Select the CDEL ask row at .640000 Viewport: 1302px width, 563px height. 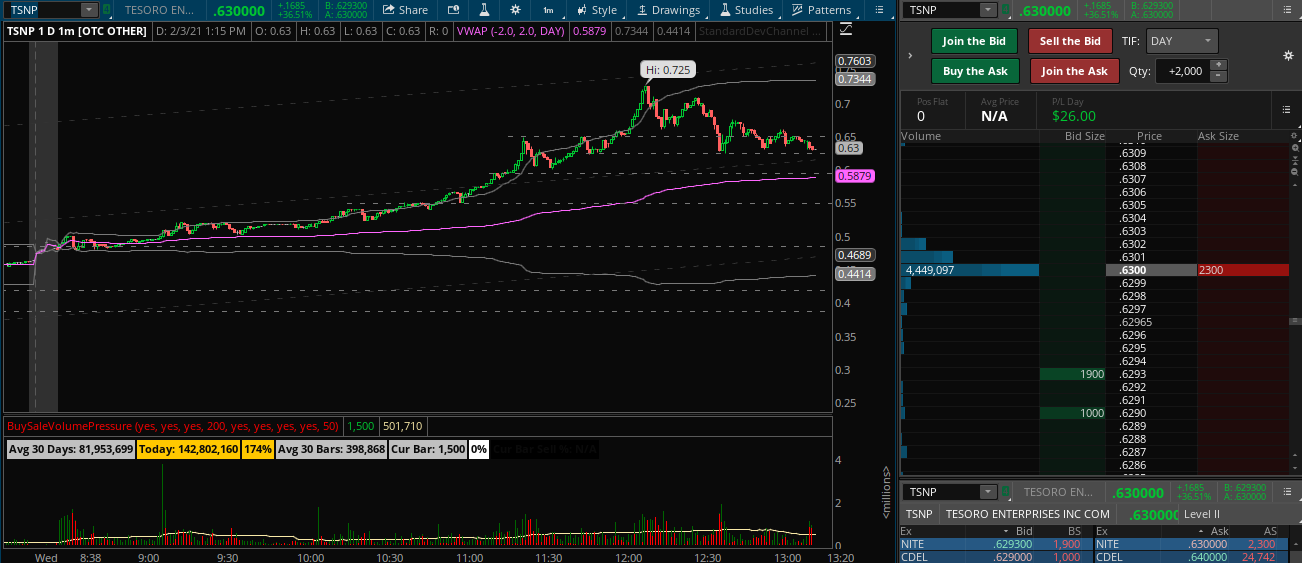click(x=1192, y=557)
